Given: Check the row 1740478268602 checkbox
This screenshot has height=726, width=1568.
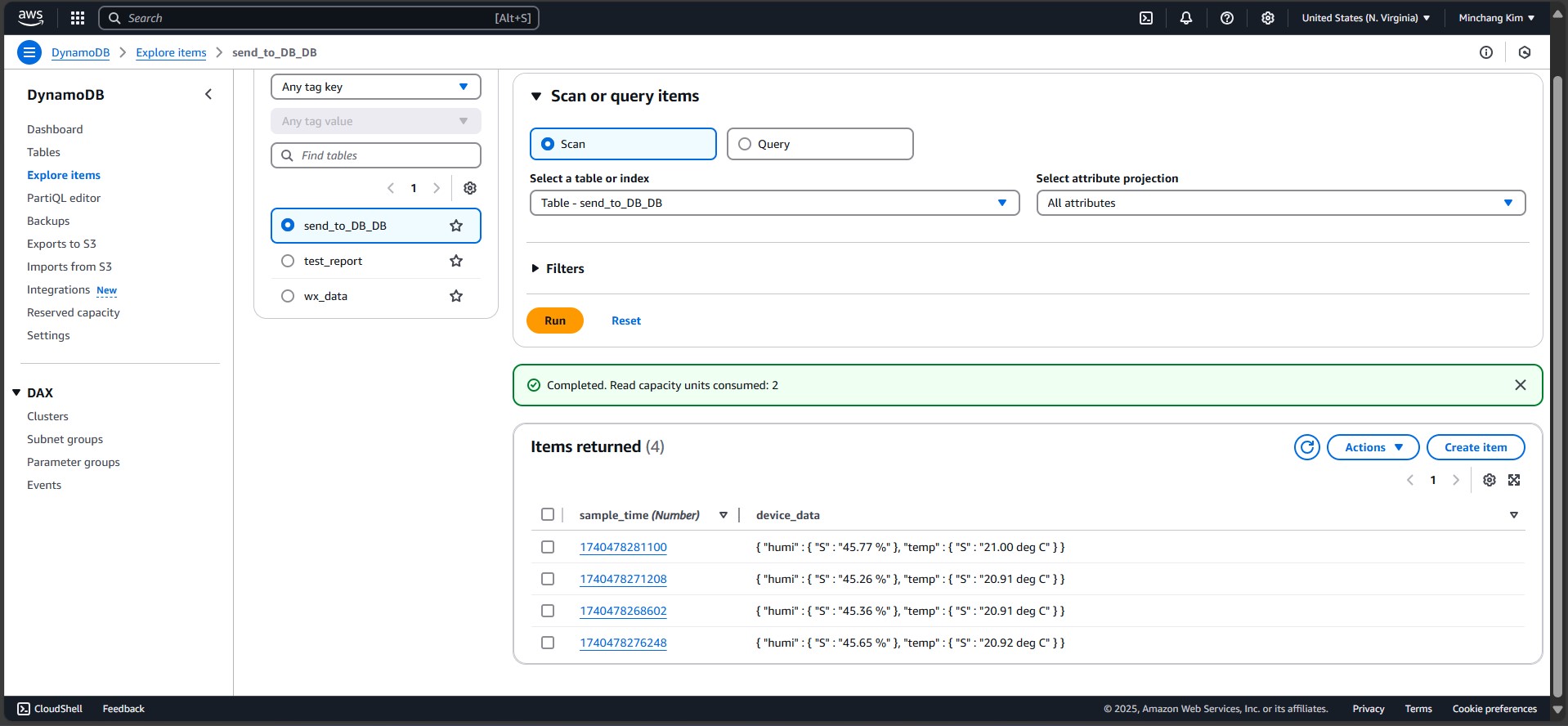Looking at the screenshot, I should (548, 611).
